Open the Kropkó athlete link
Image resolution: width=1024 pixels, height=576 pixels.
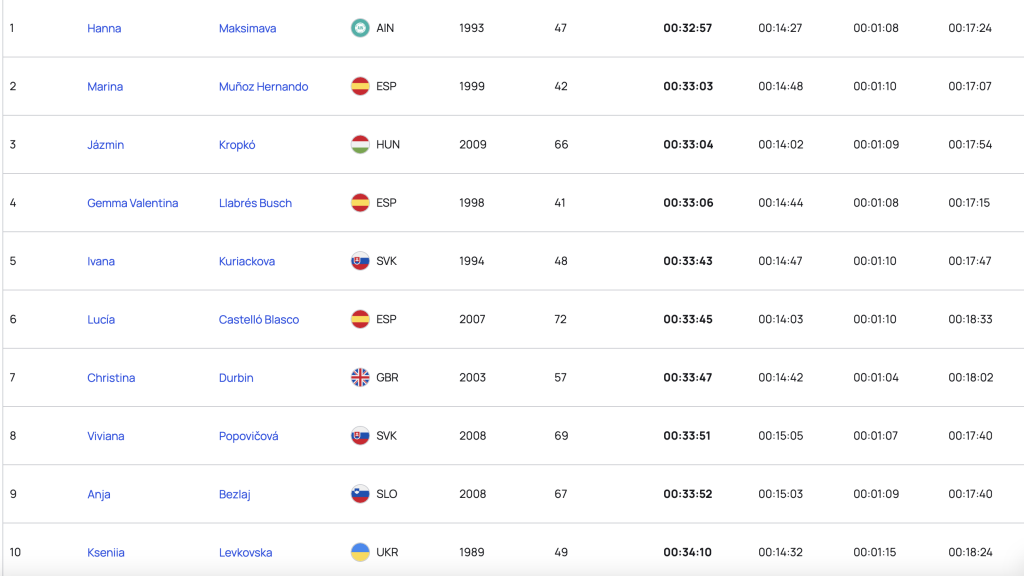click(237, 144)
